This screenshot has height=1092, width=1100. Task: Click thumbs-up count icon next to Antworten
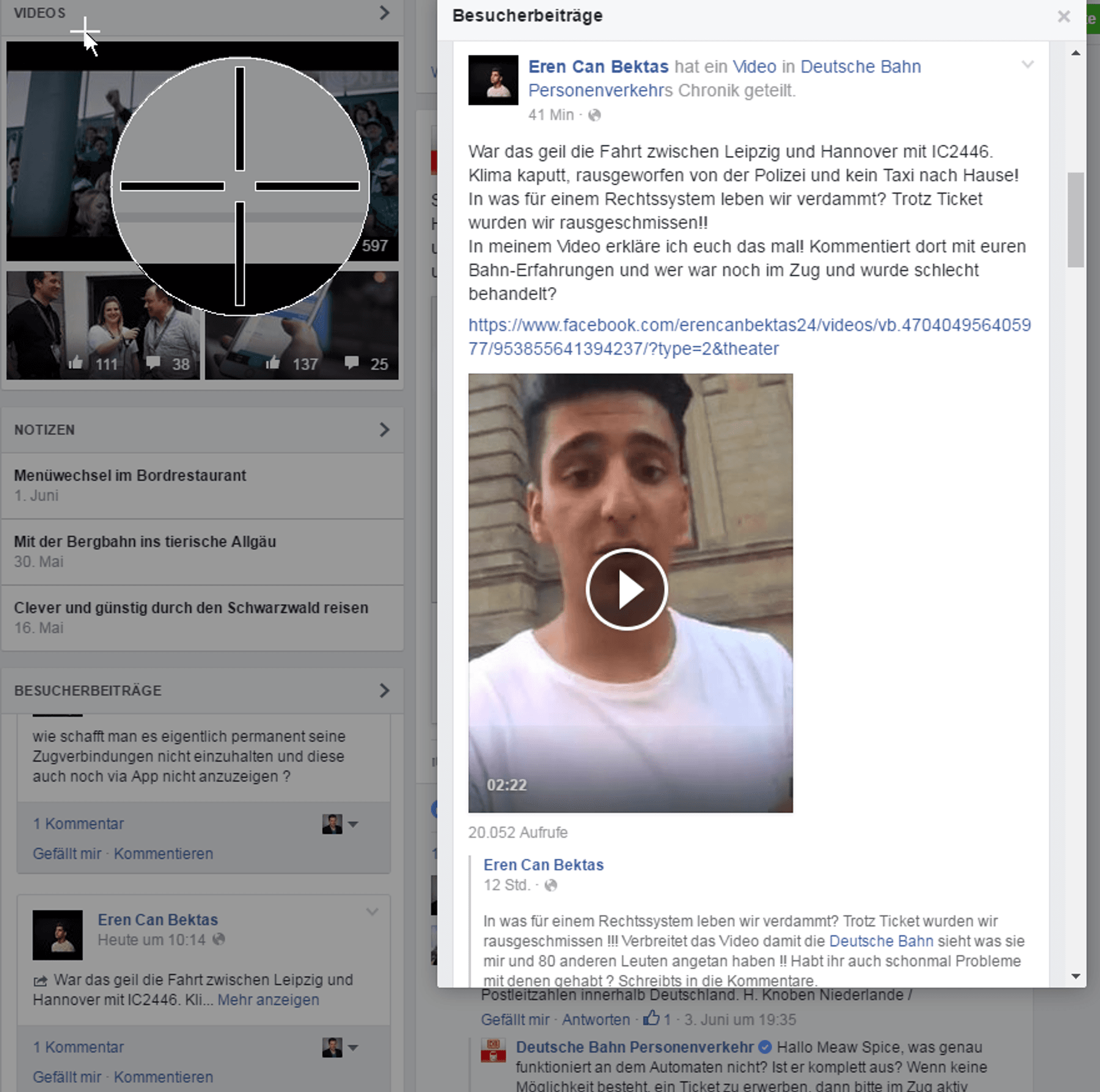point(651,1018)
